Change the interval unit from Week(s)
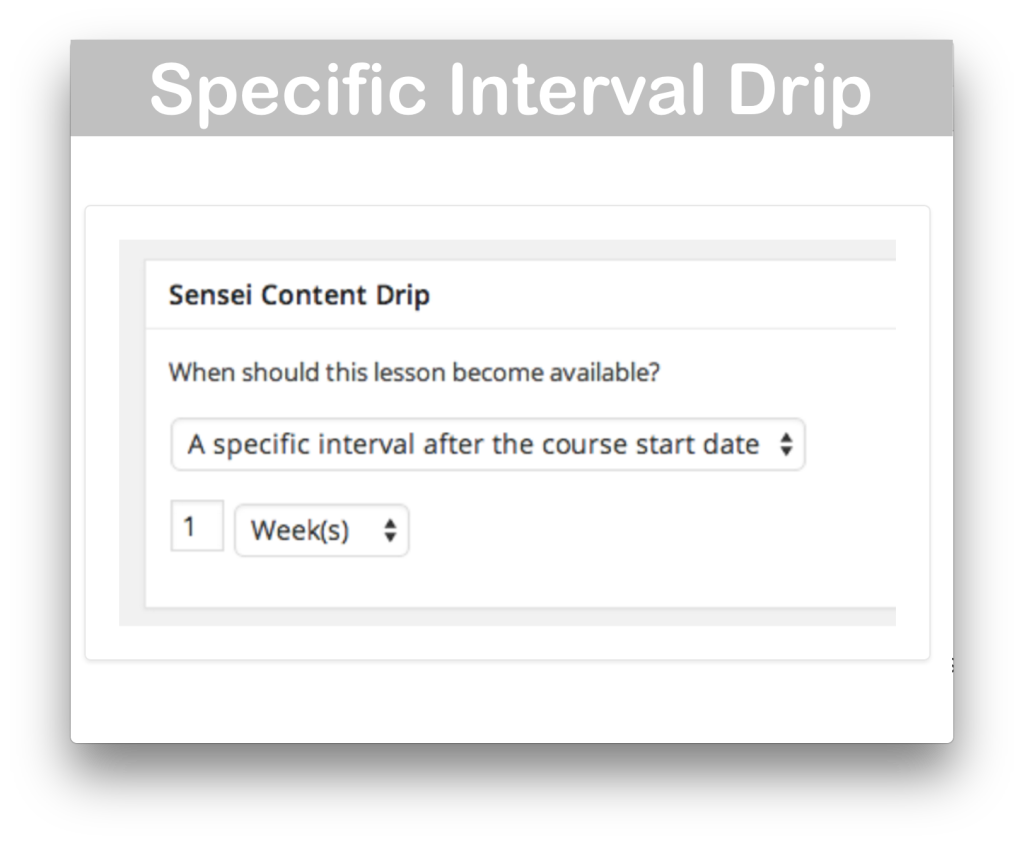 (x=320, y=530)
